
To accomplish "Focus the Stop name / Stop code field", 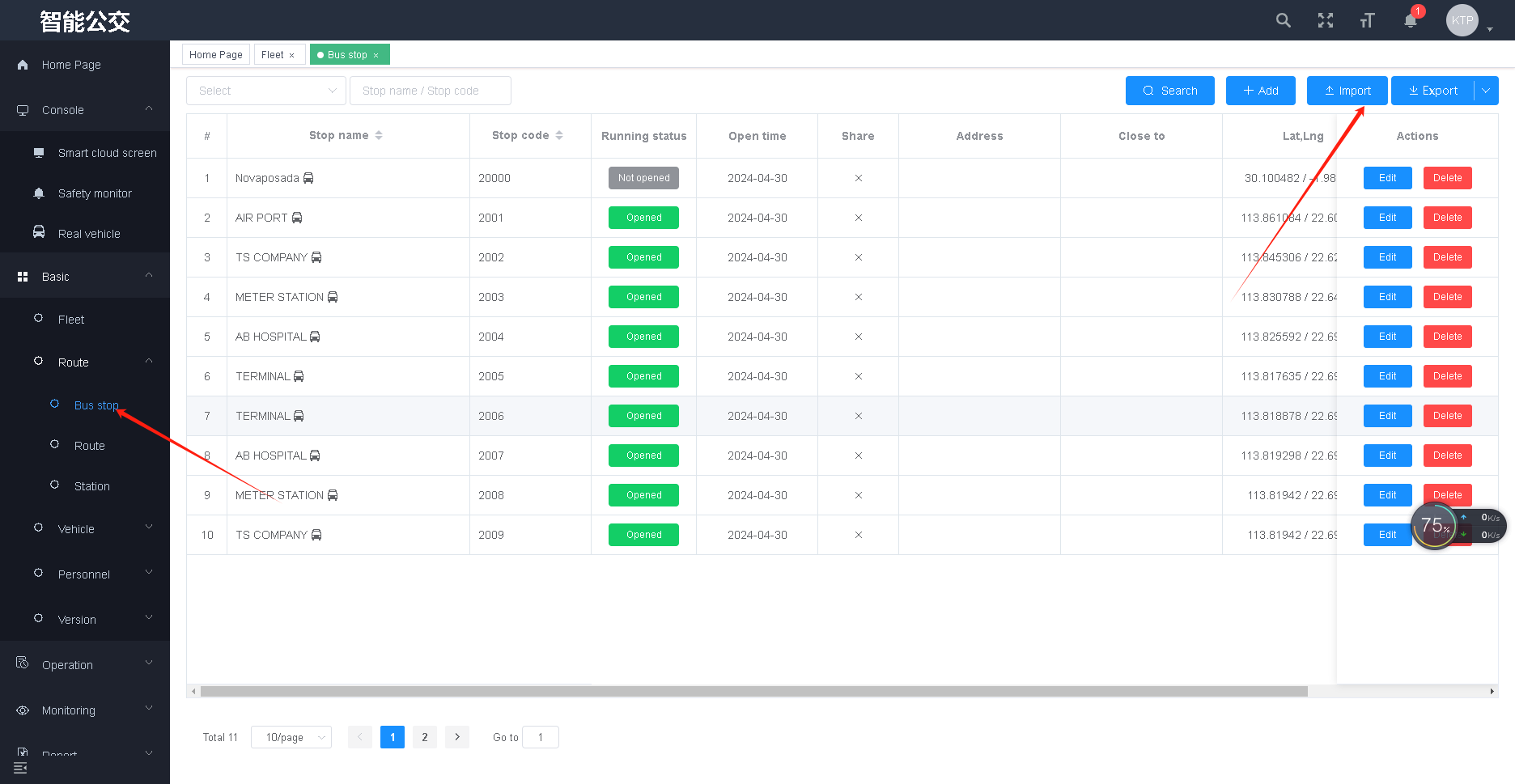I will point(430,91).
